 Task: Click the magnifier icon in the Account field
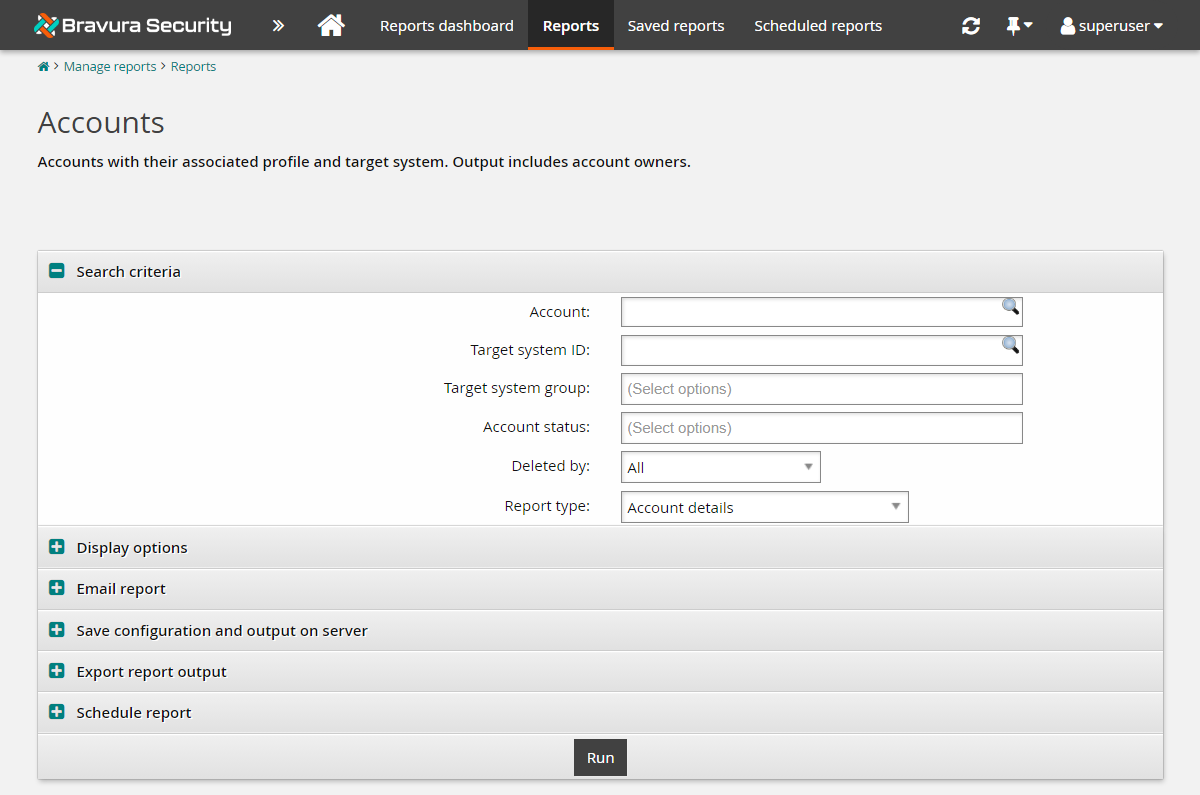(x=1009, y=308)
